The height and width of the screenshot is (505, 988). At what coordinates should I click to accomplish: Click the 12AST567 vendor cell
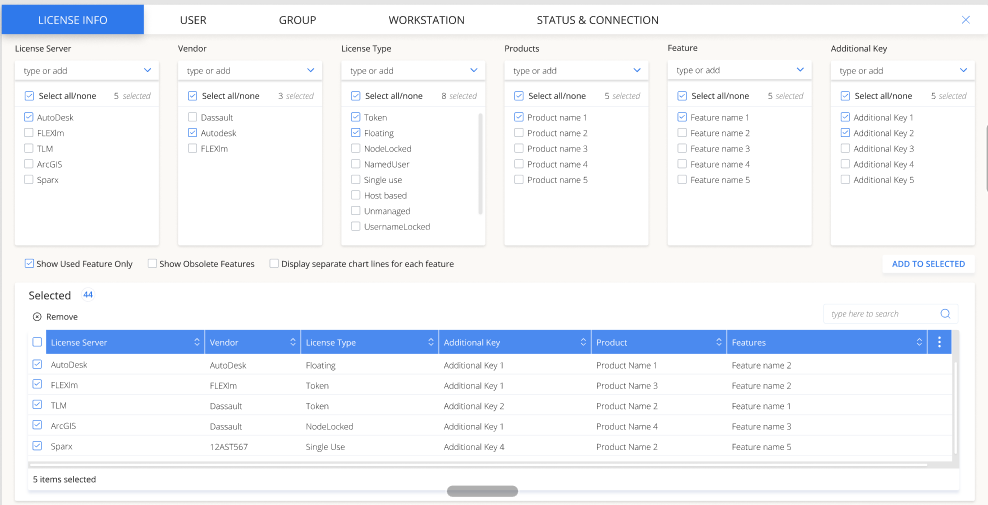pyautogui.click(x=228, y=447)
